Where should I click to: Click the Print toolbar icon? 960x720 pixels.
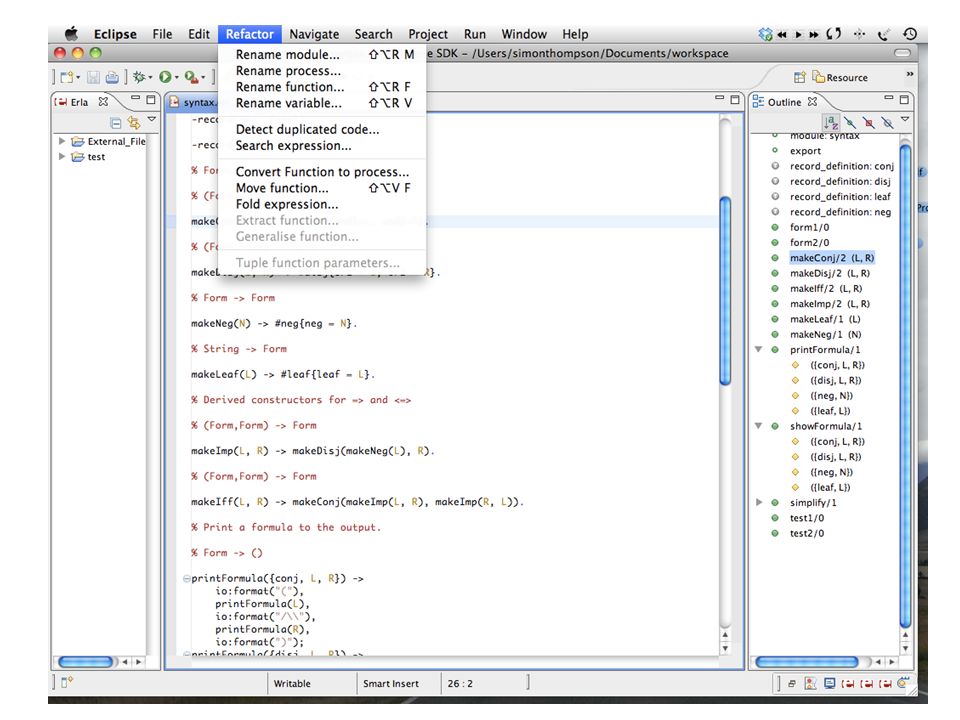[112, 77]
